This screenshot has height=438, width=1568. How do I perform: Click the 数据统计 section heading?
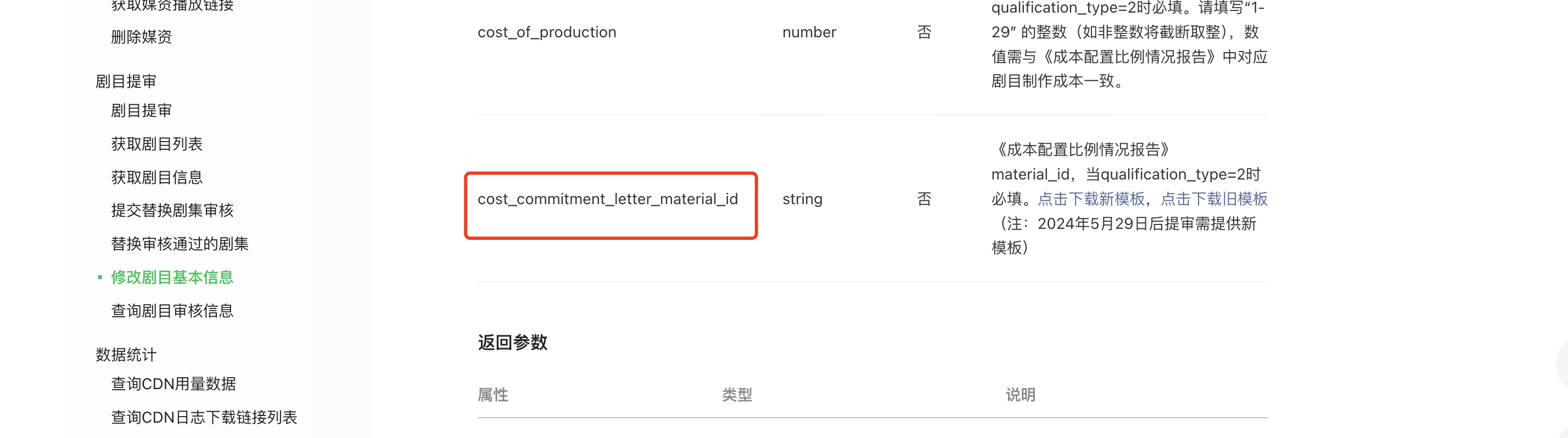click(126, 355)
